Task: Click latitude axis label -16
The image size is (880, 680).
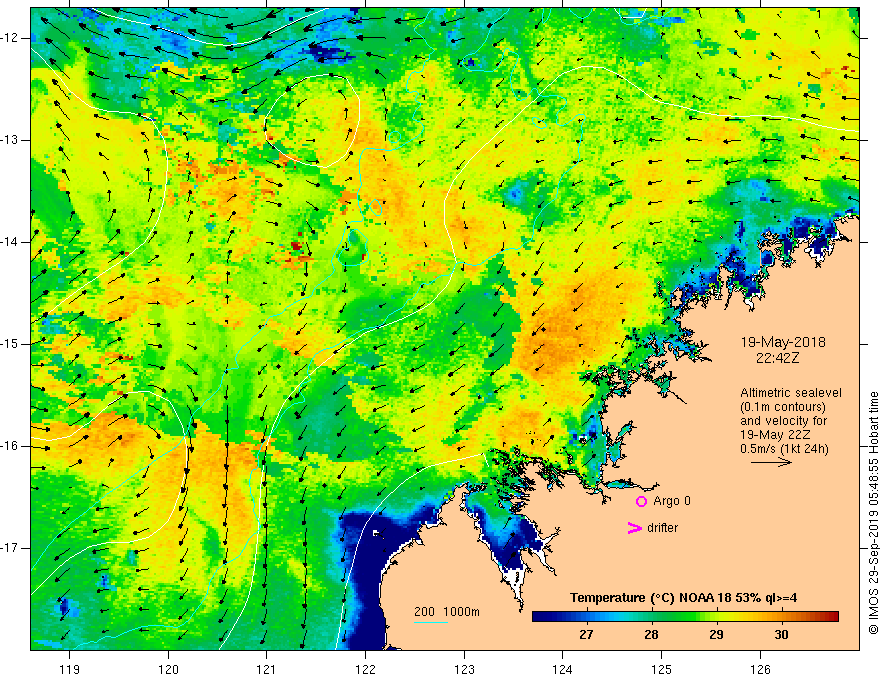Action: pos(10,447)
